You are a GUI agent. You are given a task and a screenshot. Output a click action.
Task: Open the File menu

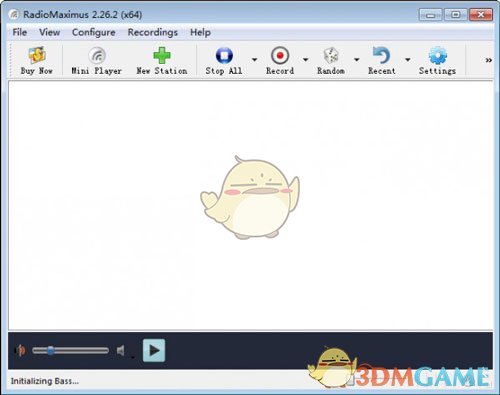pos(20,32)
